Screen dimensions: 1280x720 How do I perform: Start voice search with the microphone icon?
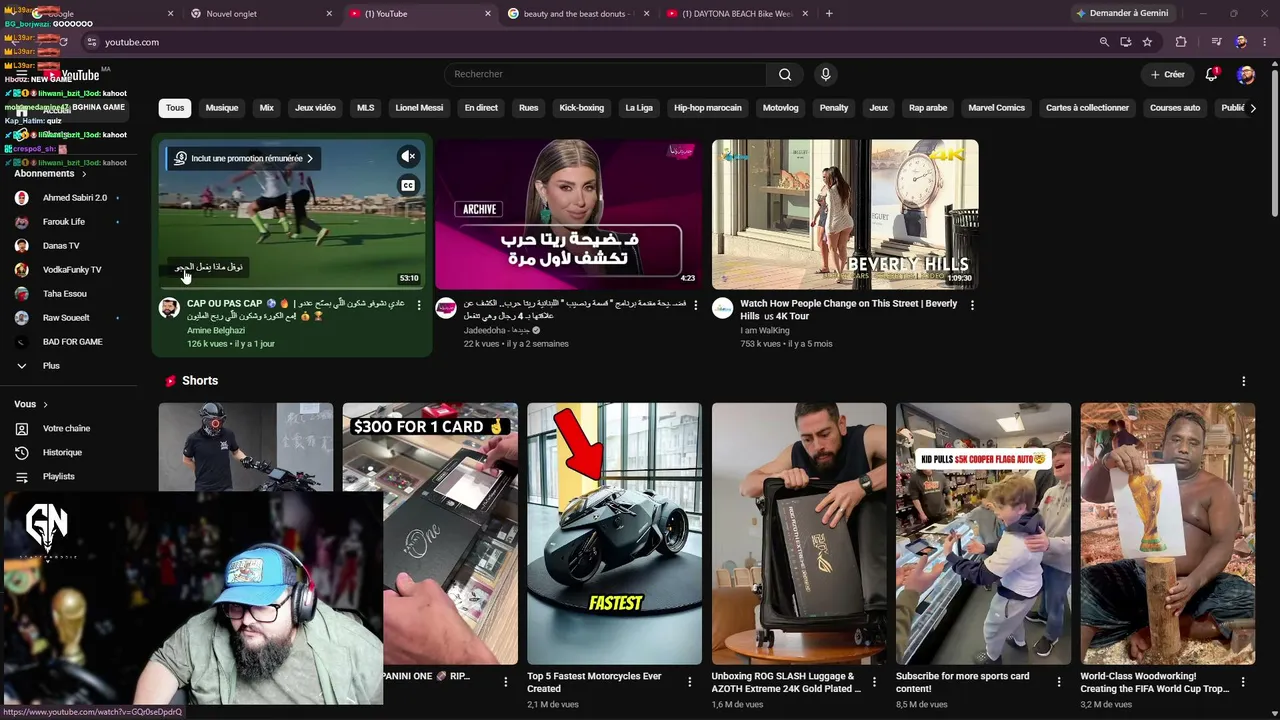(x=825, y=74)
